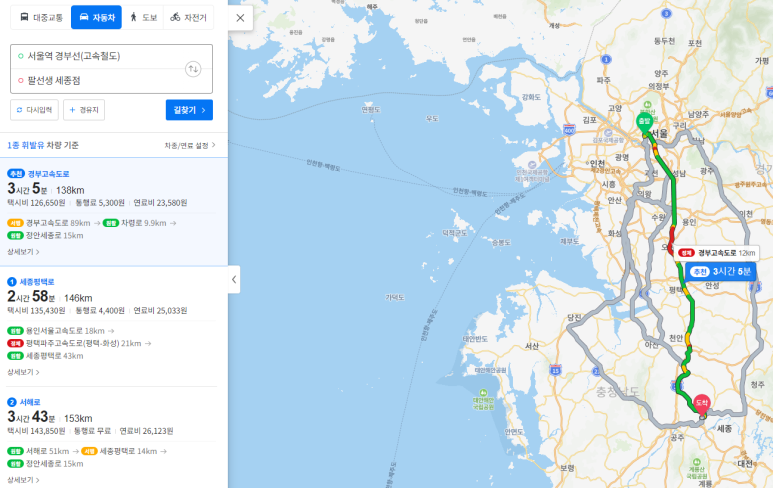Swap origin and destination with the arrows icon
The height and width of the screenshot is (488, 773).
pyautogui.click(x=193, y=69)
